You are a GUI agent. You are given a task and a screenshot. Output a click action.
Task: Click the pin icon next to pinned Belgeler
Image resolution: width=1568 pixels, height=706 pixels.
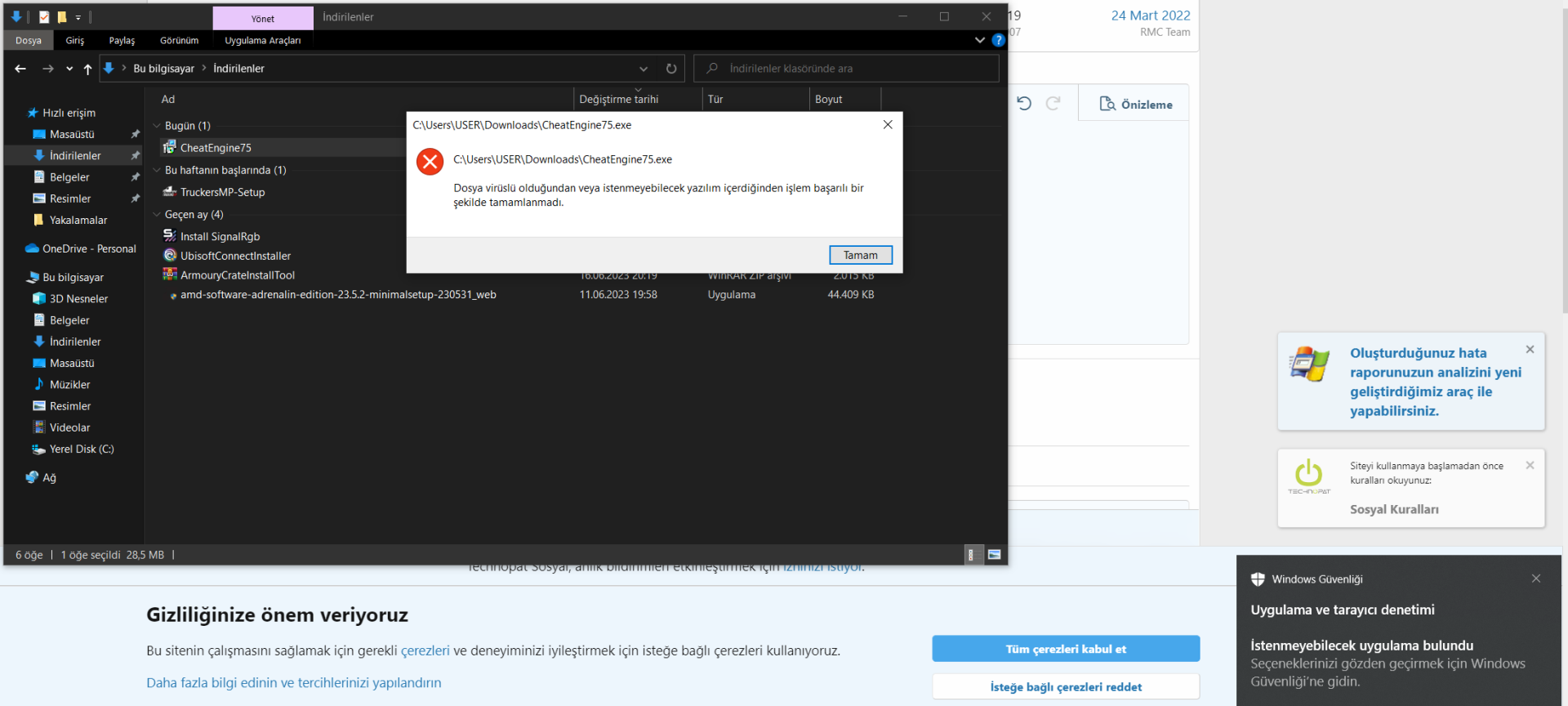point(136,177)
